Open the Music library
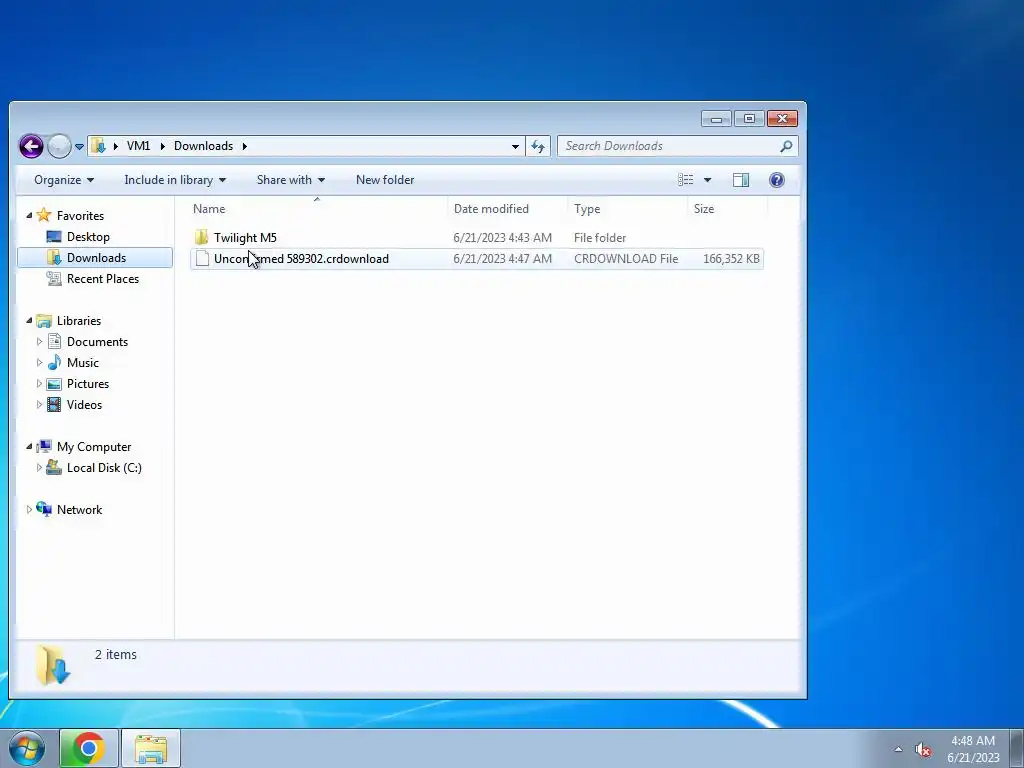 click(82, 362)
